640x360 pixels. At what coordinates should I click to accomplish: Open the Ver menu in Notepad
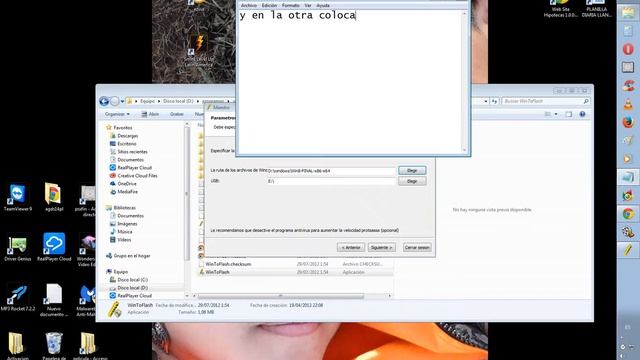pyautogui.click(x=308, y=5)
